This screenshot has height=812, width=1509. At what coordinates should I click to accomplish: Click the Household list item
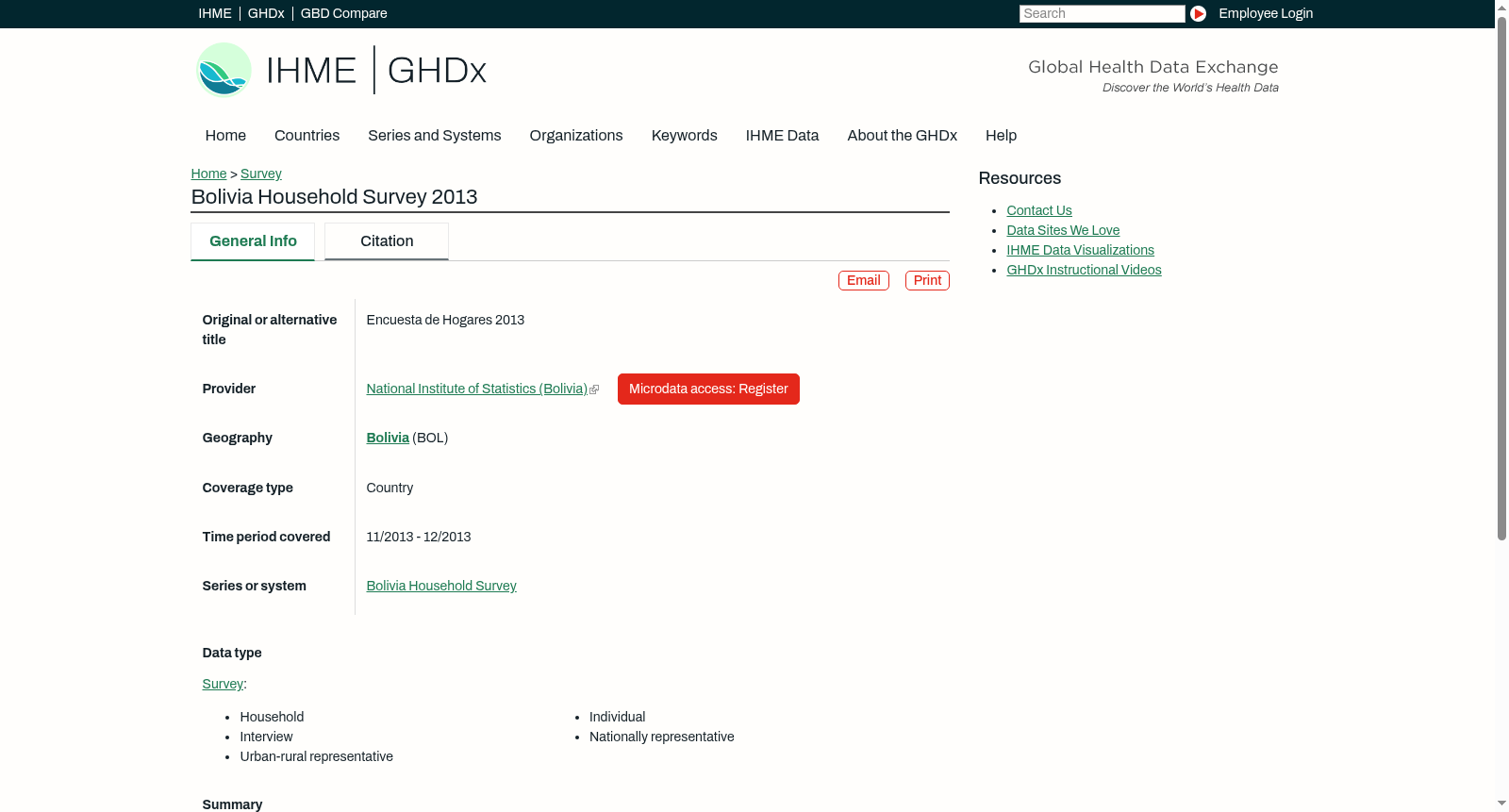click(272, 717)
